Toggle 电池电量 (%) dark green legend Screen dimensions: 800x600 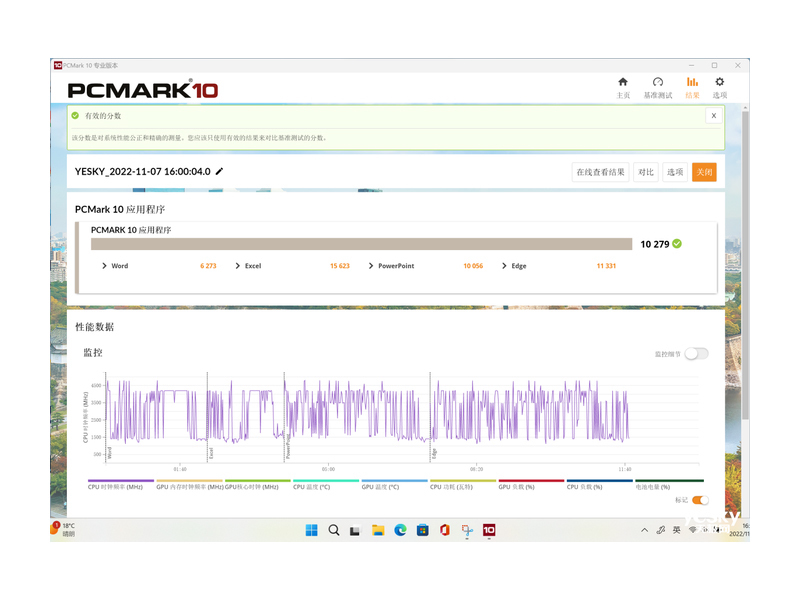tap(669, 485)
